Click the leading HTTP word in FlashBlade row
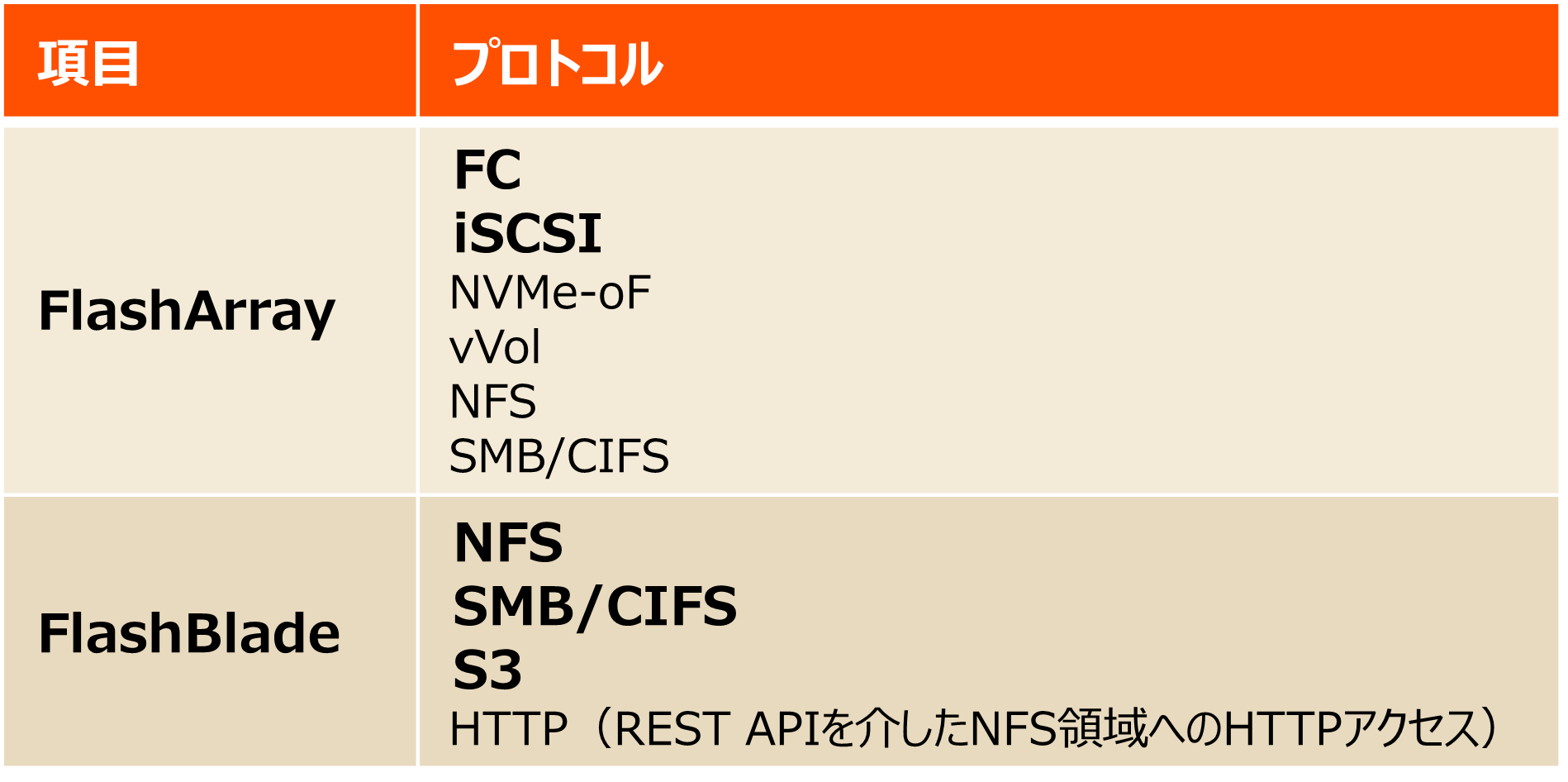Viewport: 1568px width, 782px height. (508, 729)
